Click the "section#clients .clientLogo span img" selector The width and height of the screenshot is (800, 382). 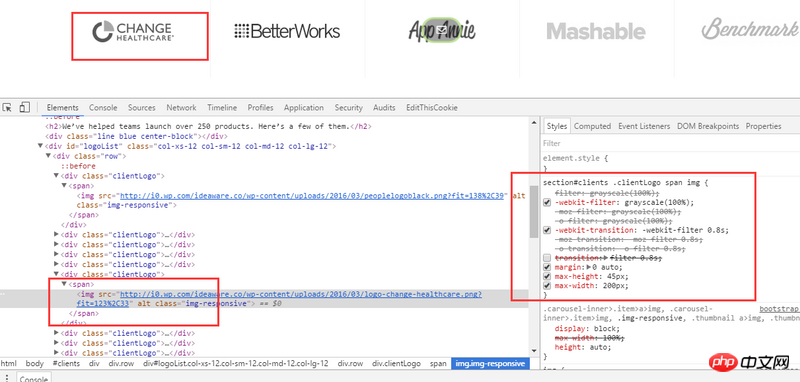click(x=622, y=182)
